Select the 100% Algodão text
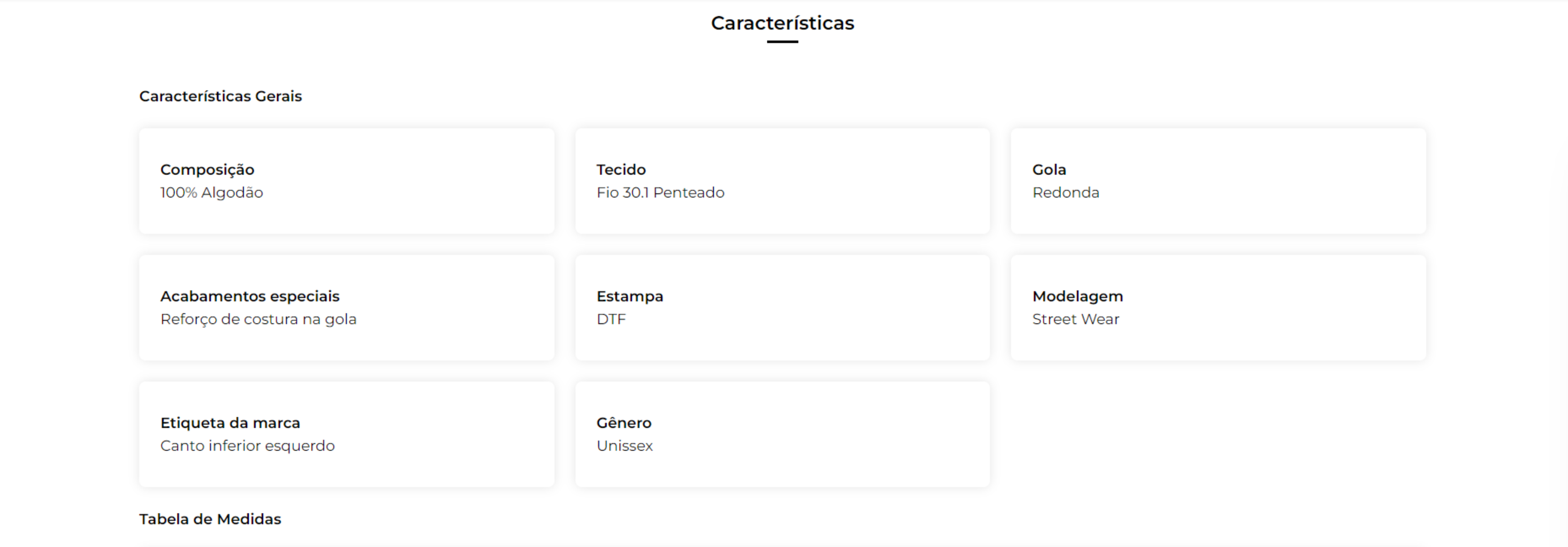 pos(211,193)
